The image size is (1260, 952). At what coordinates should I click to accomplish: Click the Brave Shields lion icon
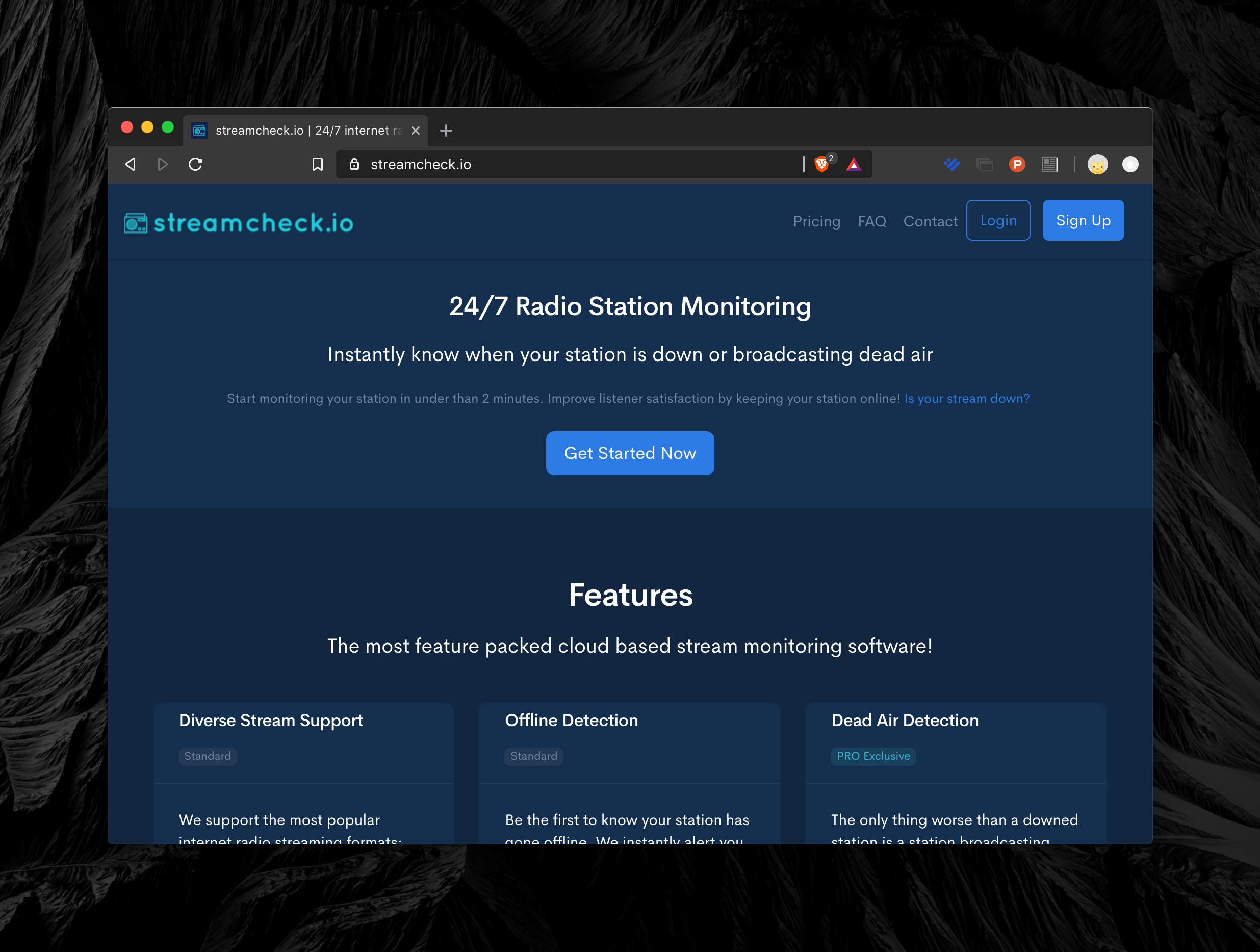point(821,165)
